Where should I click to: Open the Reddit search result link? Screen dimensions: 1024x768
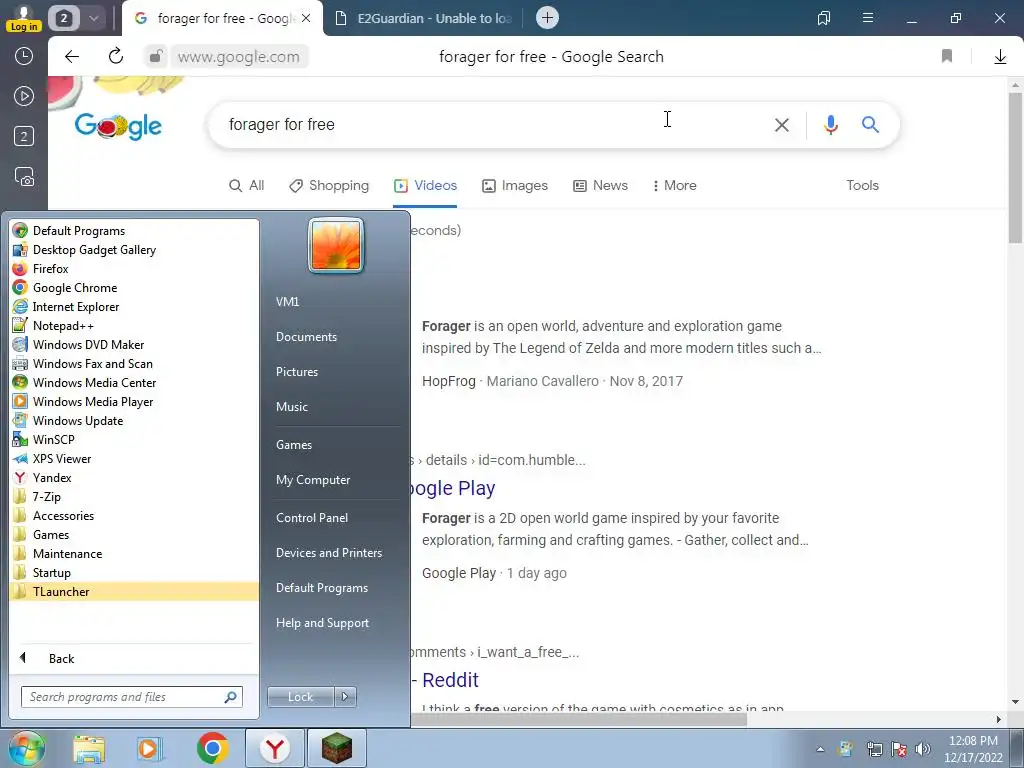click(450, 680)
